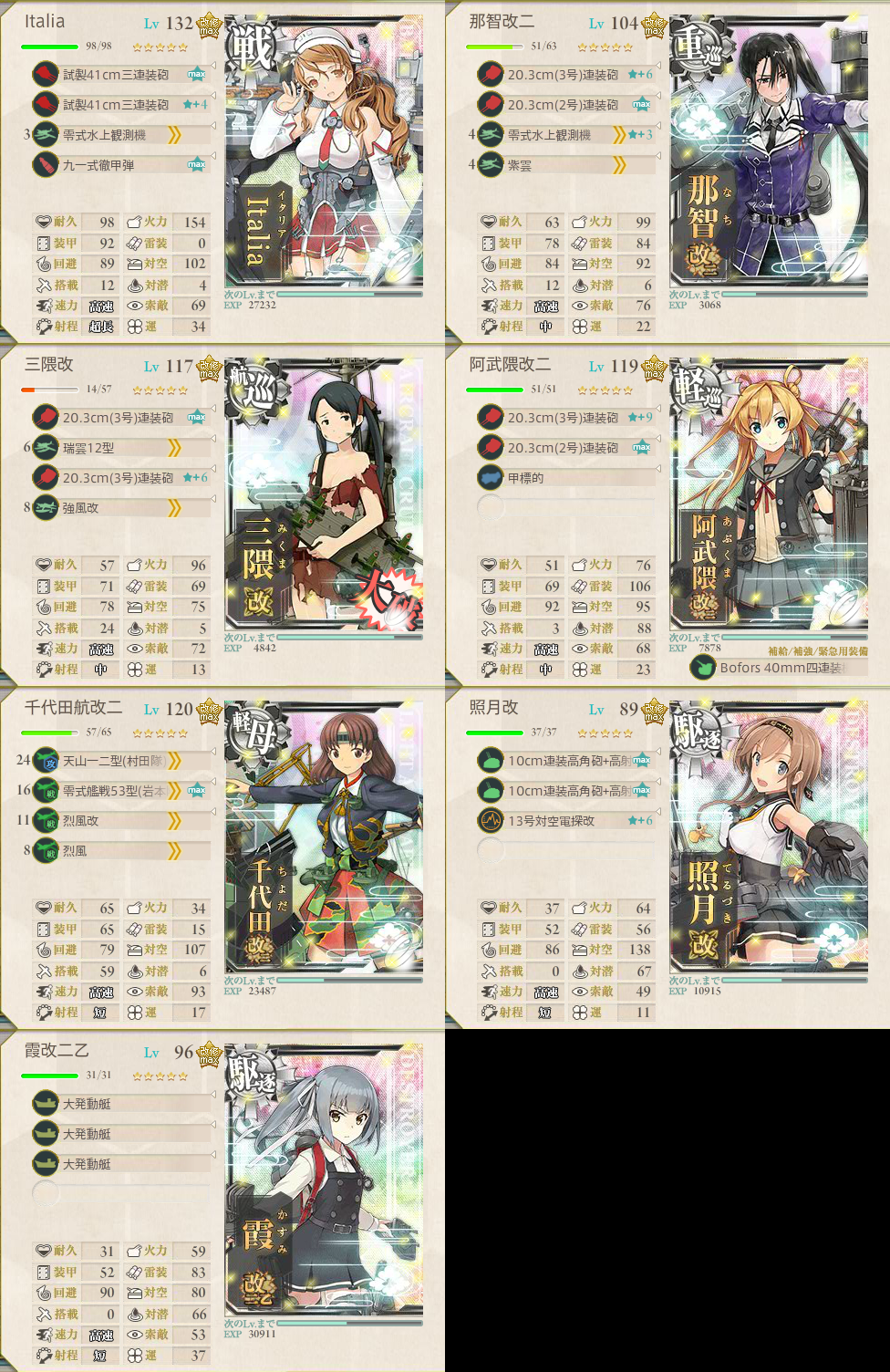Click the 瑞雲12型 proficiency chevron marker
This screenshot has height=1372, width=890.
174,448
